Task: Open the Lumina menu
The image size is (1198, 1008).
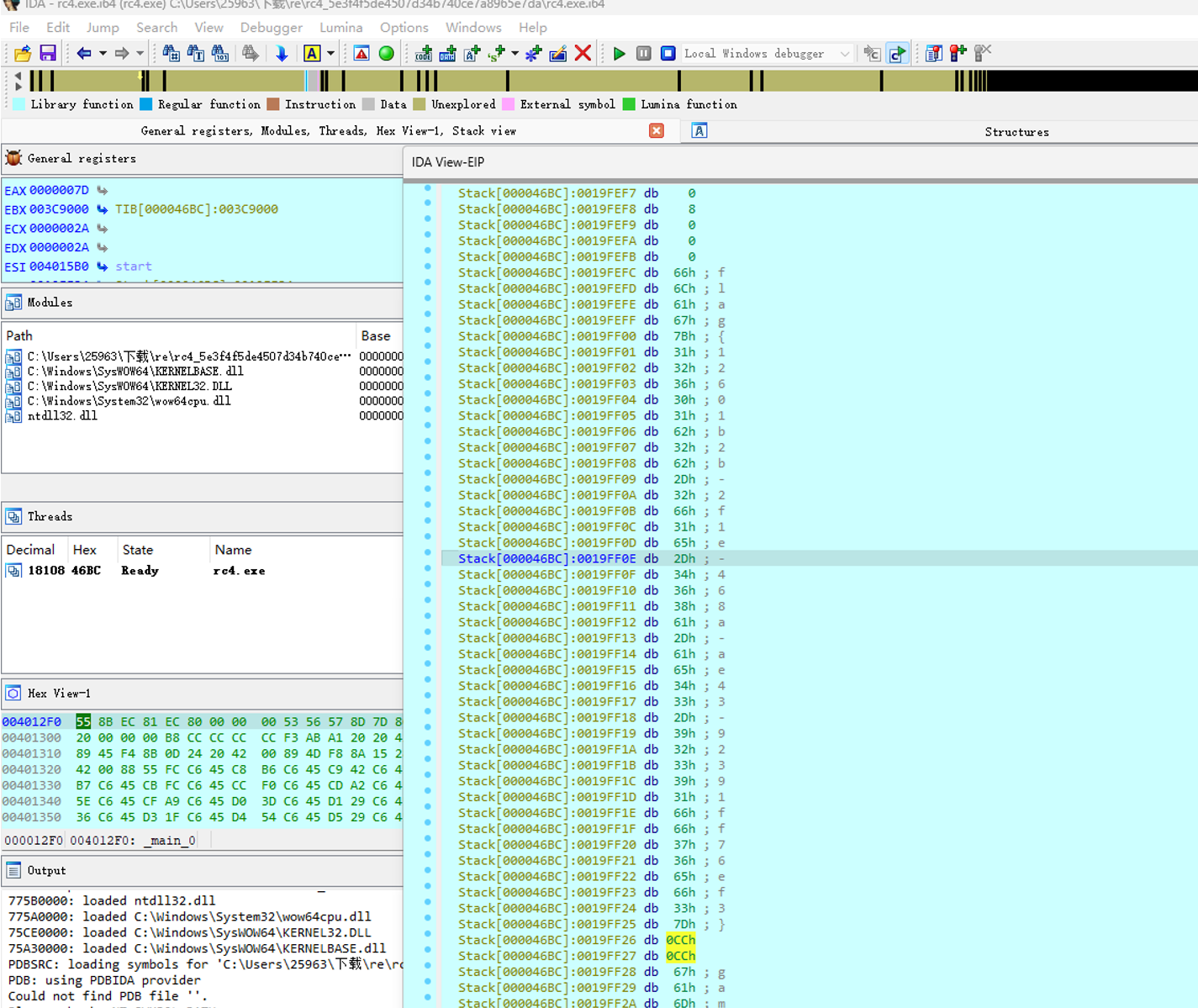Action: pos(341,28)
